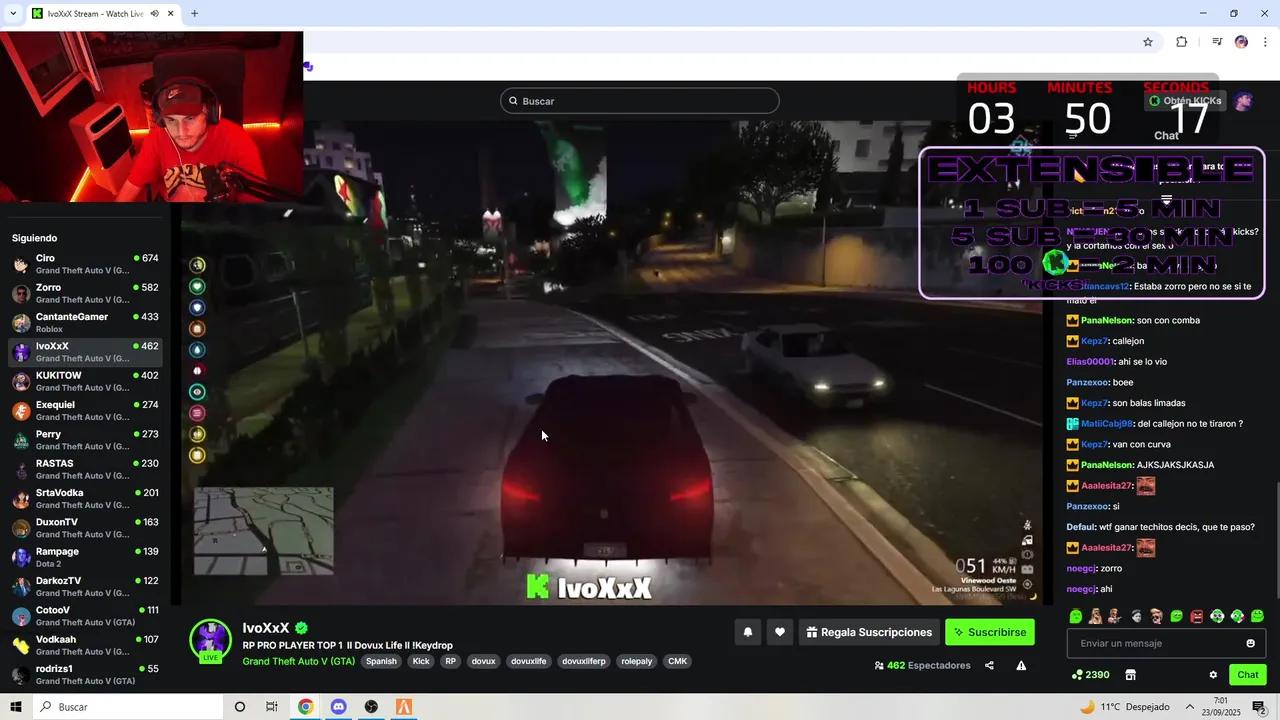Viewport: 1280px width, 720px height.
Task: Click the red angry emote in quick emotes
Action: [x=1197, y=616]
